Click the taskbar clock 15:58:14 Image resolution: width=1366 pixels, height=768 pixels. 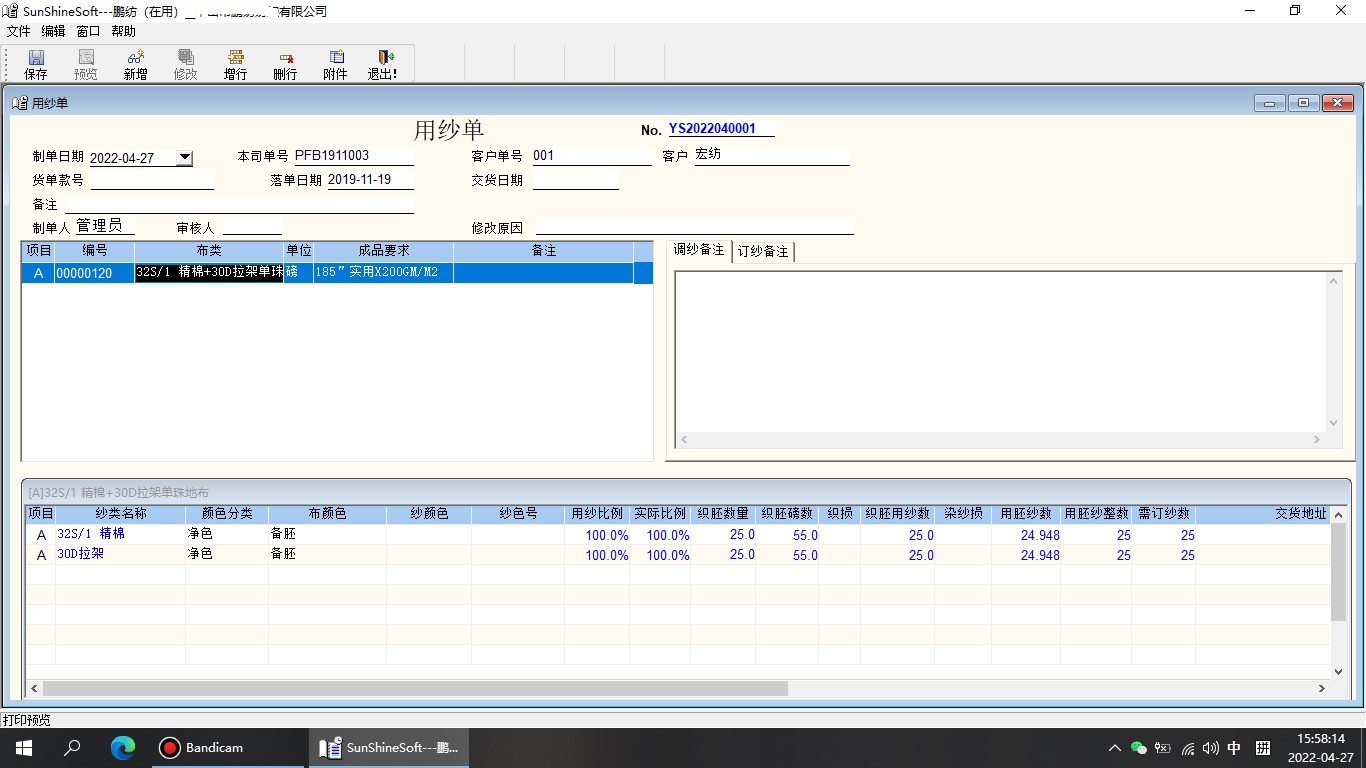coord(1320,739)
